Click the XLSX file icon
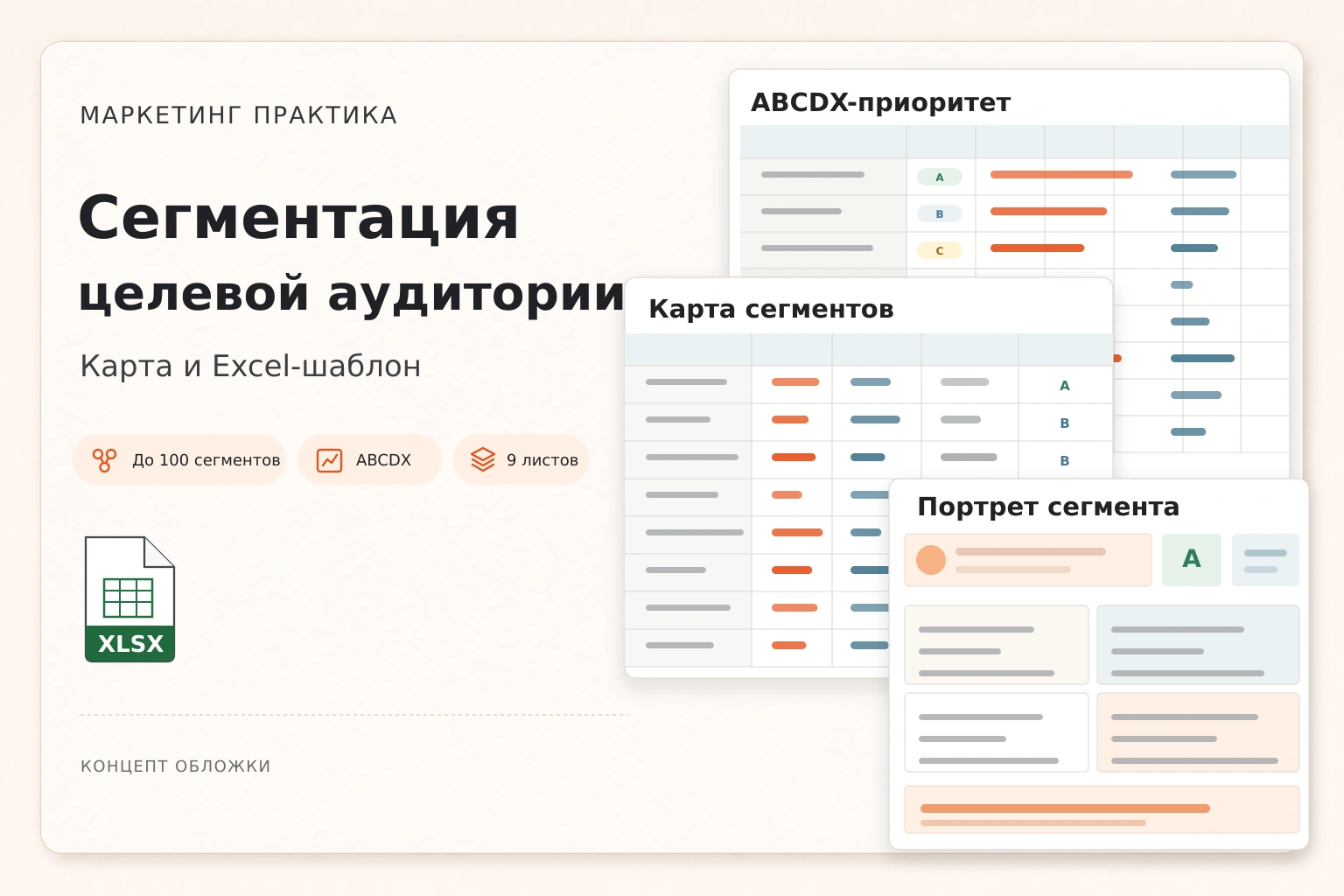This screenshot has height=896, width=1344. [x=129, y=599]
